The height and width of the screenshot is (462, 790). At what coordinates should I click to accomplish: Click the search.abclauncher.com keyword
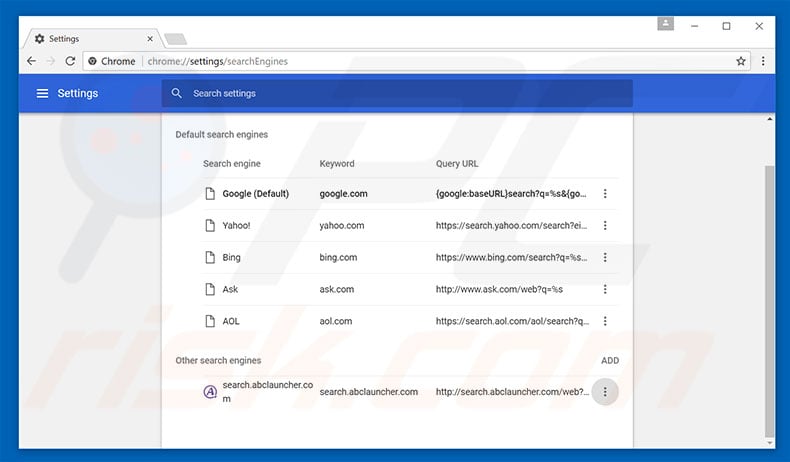click(368, 391)
